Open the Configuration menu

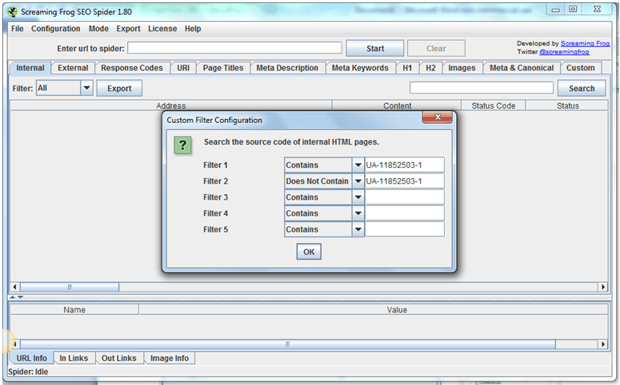pyautogui.click(x=56, y=29)
